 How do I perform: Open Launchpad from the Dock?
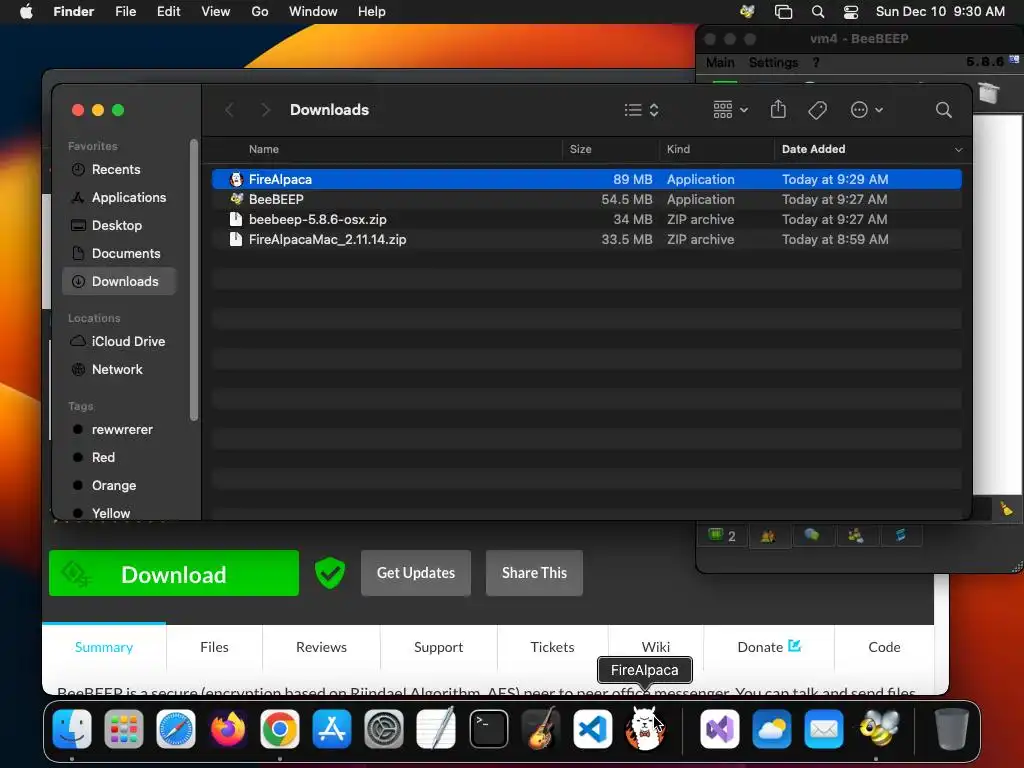tap(123, 729)
